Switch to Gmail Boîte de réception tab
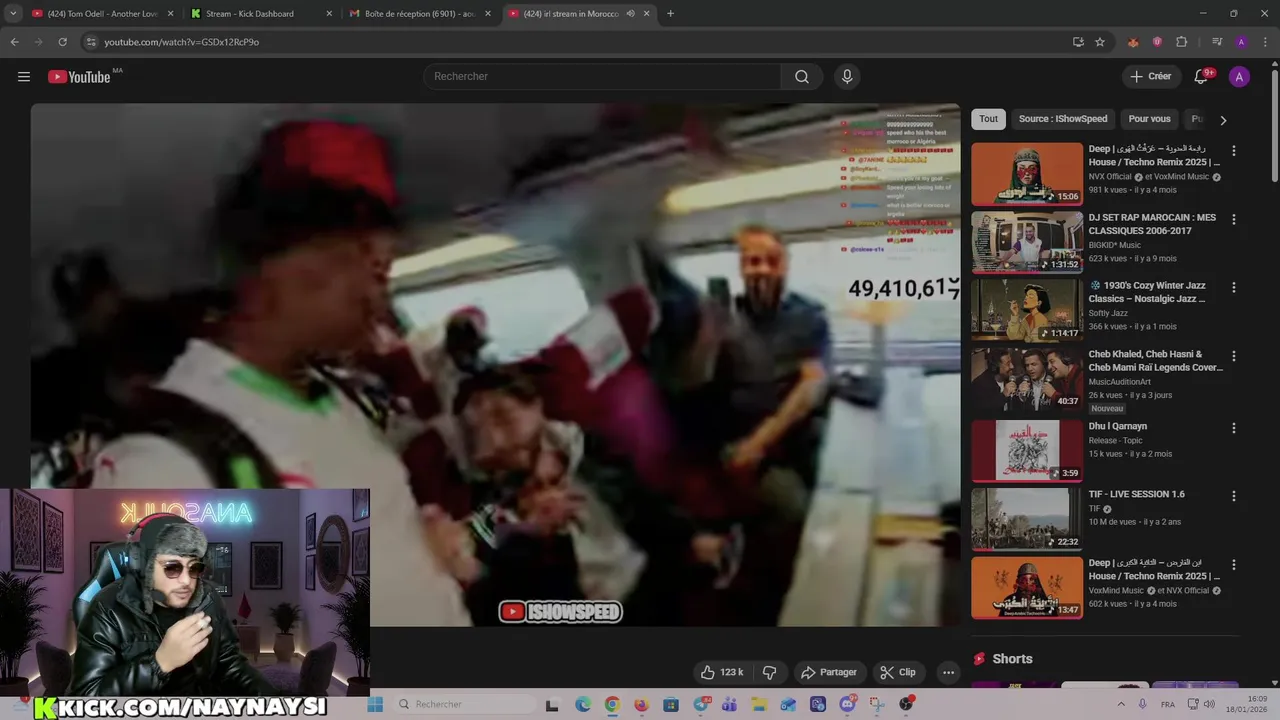This screenshot has height=720, width=1280. (420, 14)
